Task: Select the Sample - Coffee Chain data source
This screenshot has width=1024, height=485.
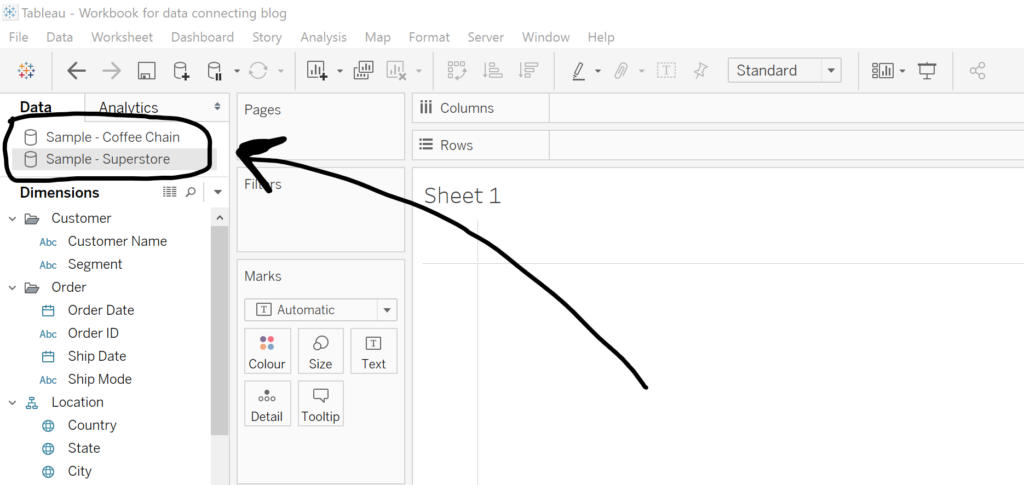Action: click(112, 137)
